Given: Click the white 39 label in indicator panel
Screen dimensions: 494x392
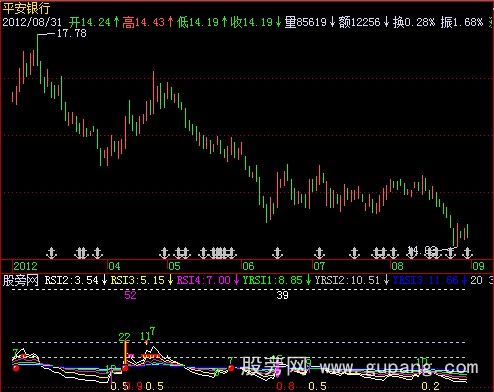Looking at the screenshot, I should coord(282,295).
